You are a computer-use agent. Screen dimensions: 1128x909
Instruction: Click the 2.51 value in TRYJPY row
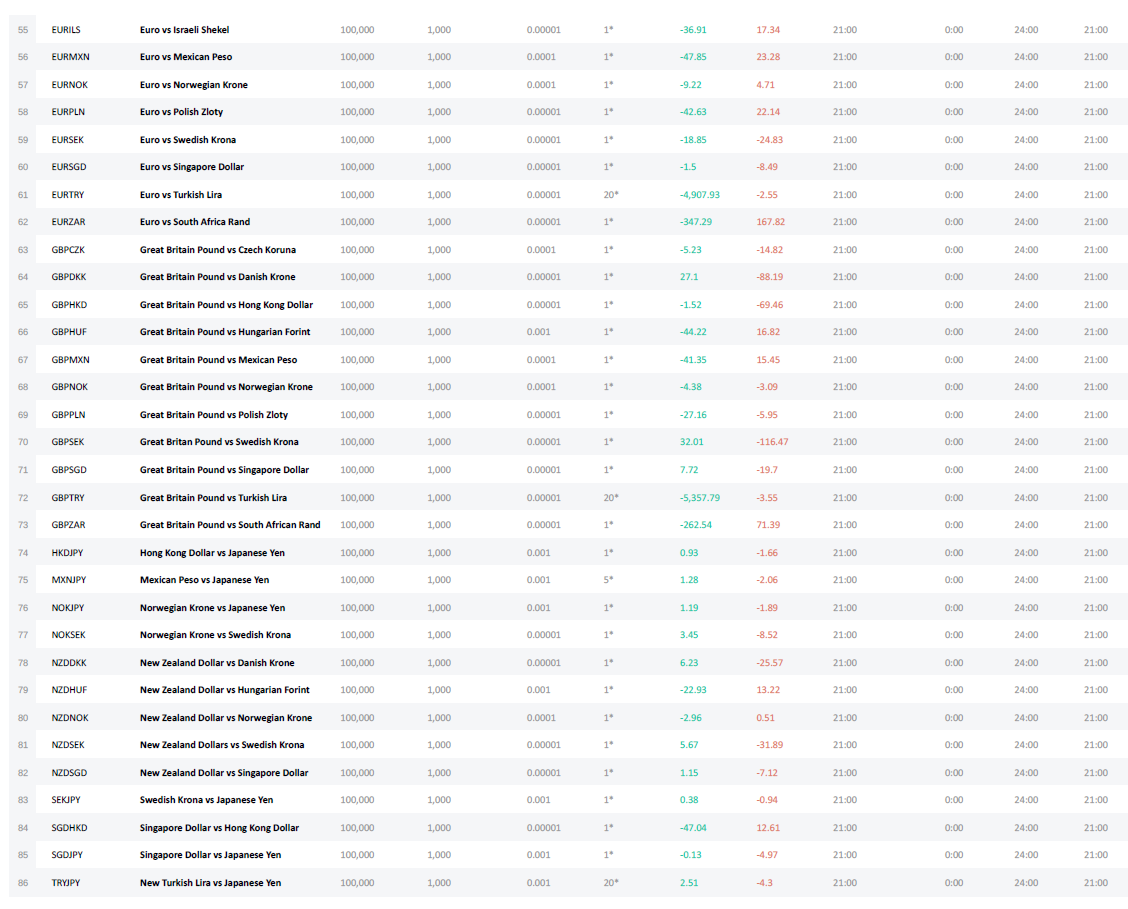coord(689,883)
